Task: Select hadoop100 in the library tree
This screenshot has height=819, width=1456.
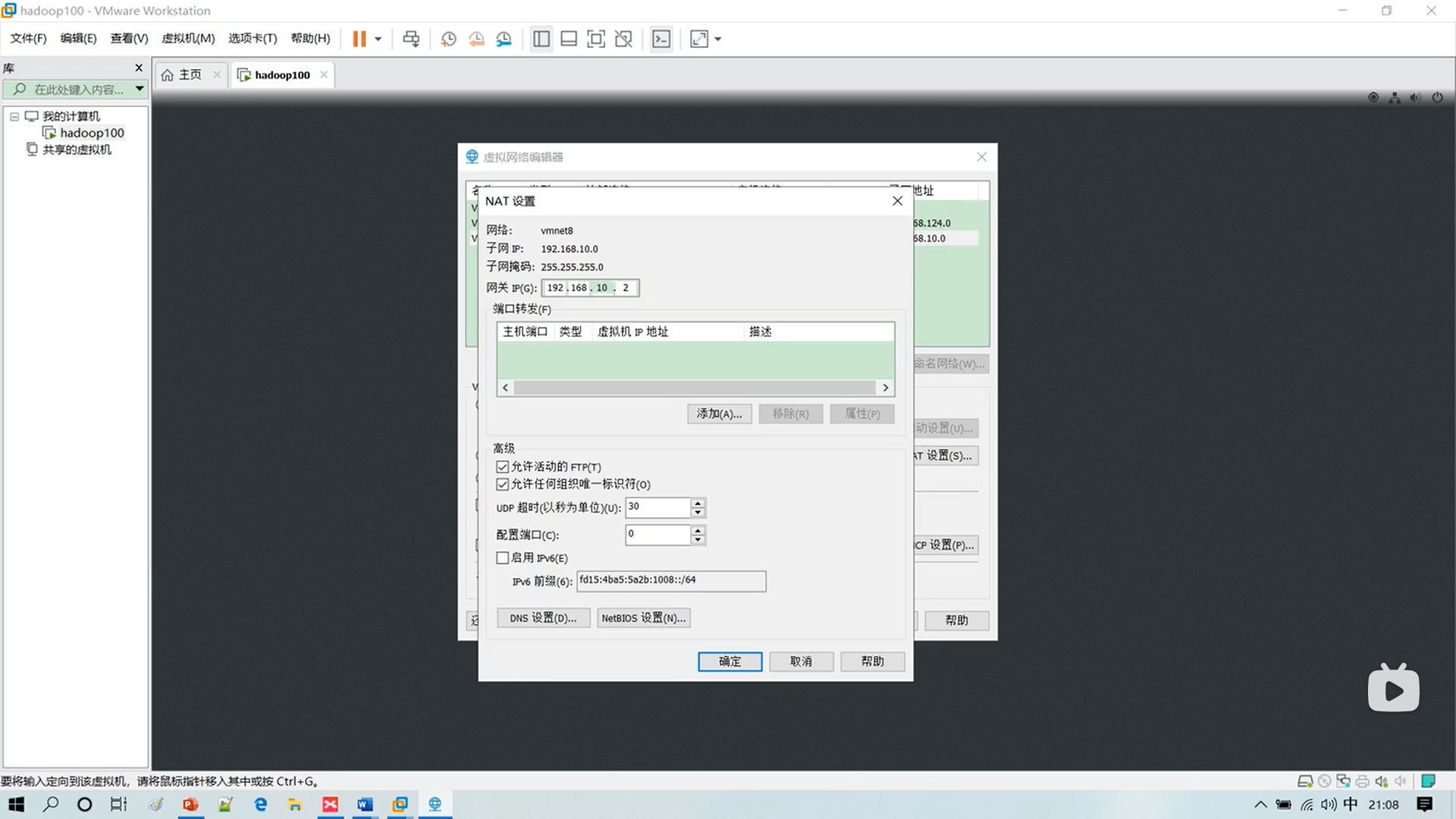Action: click(x=83, y=133)
